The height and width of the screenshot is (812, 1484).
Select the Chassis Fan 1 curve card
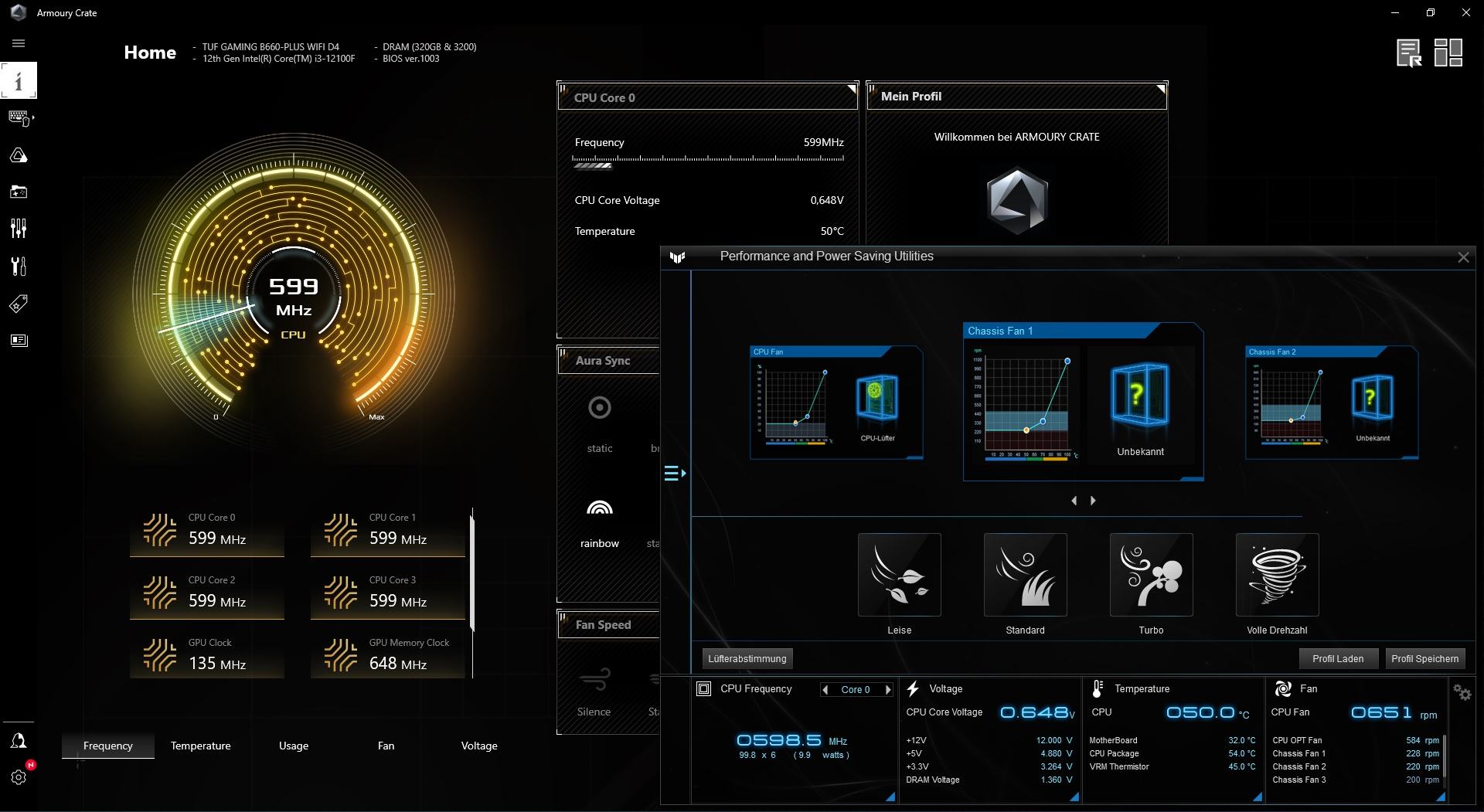point(1083,402)
